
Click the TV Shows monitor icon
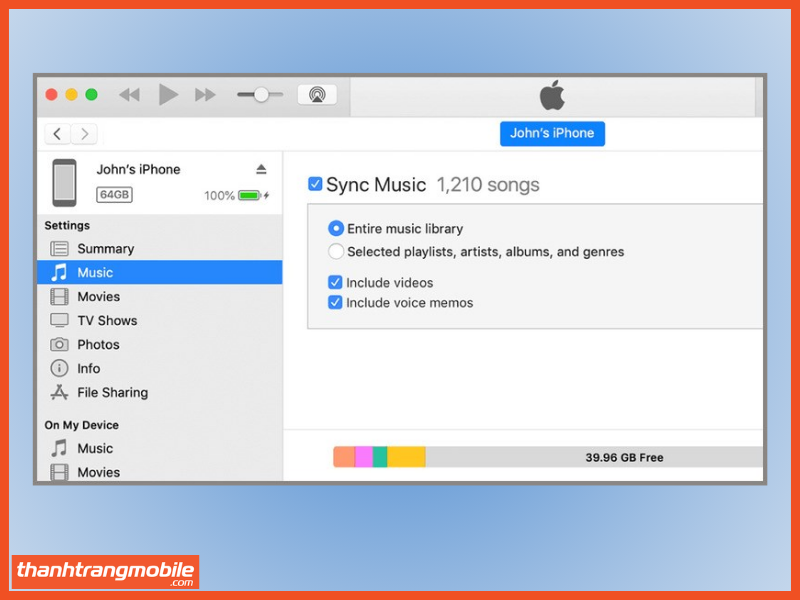click(59, 320)
